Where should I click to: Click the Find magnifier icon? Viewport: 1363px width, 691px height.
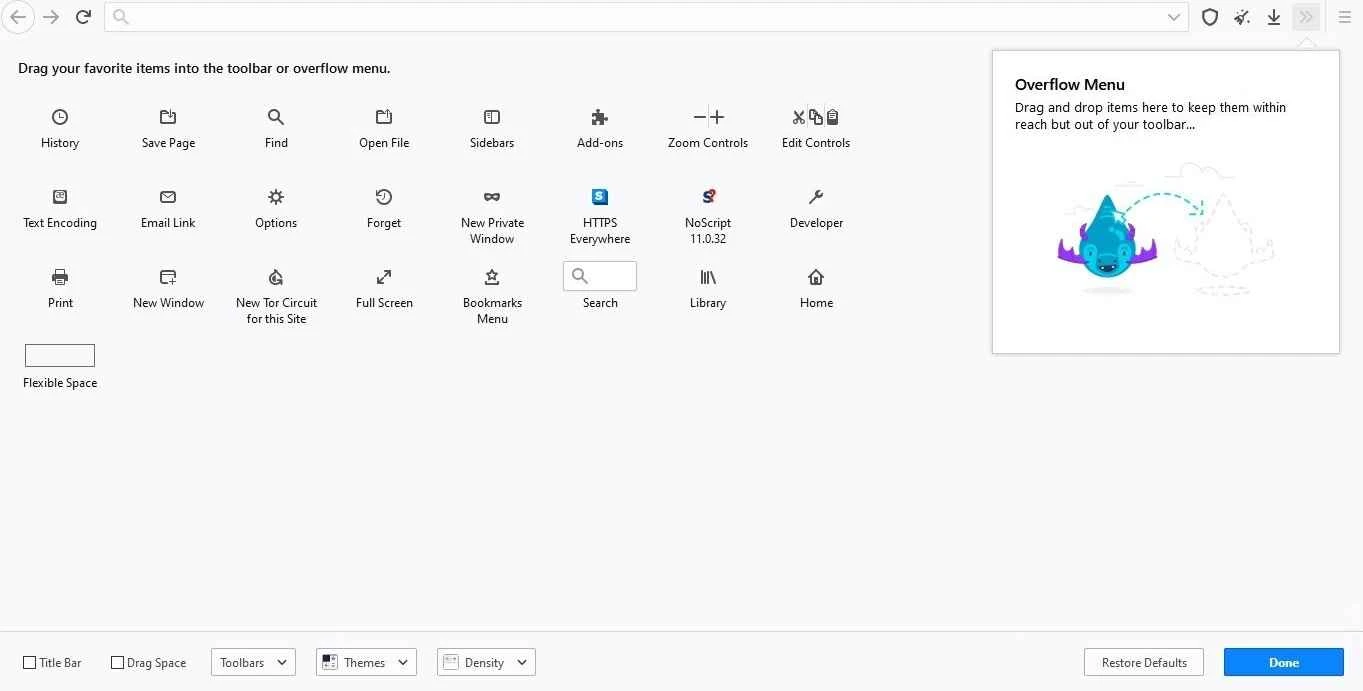[276, 117]
